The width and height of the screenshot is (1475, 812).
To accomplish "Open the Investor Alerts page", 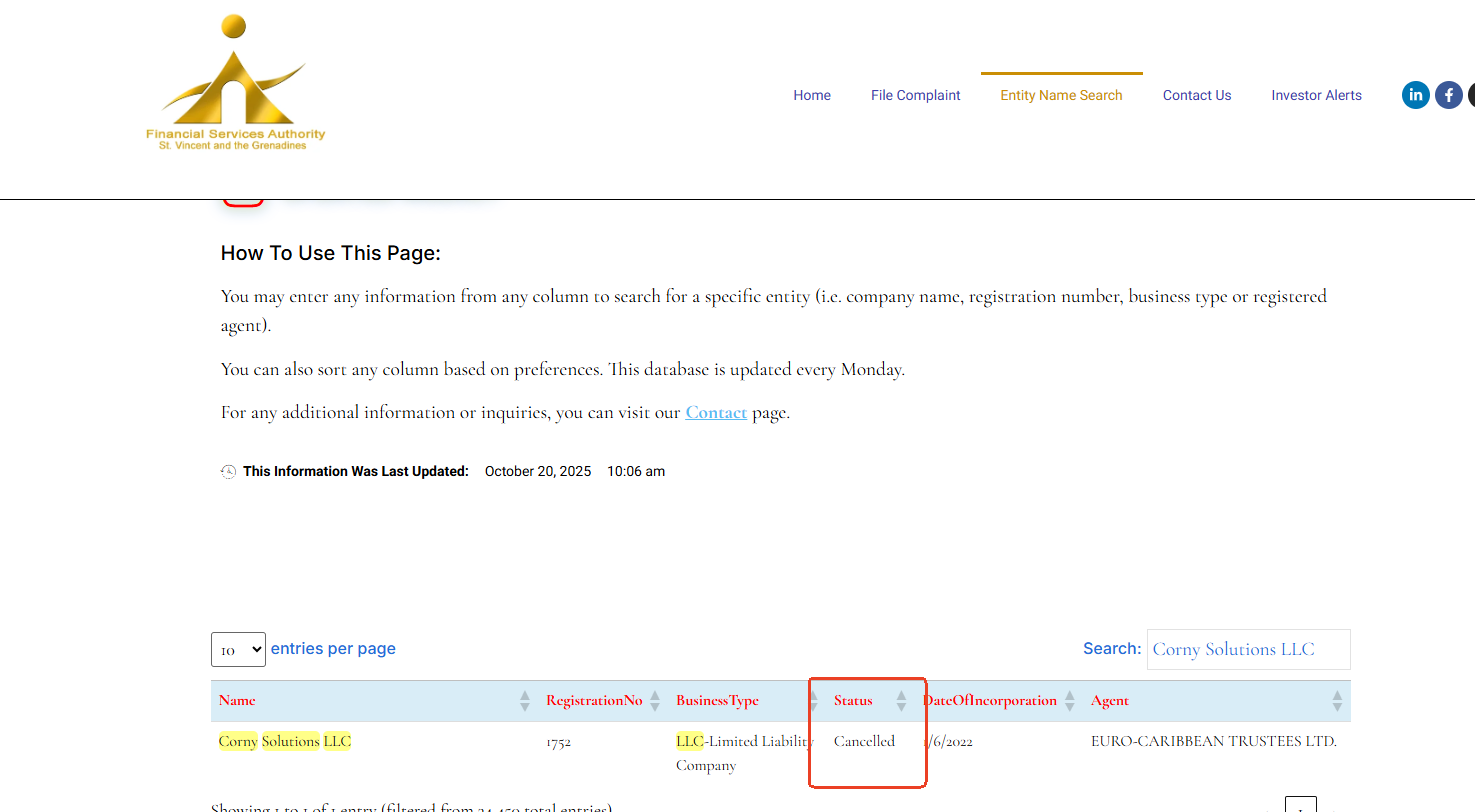I will pyautogui.click(x=1316, y=95).
